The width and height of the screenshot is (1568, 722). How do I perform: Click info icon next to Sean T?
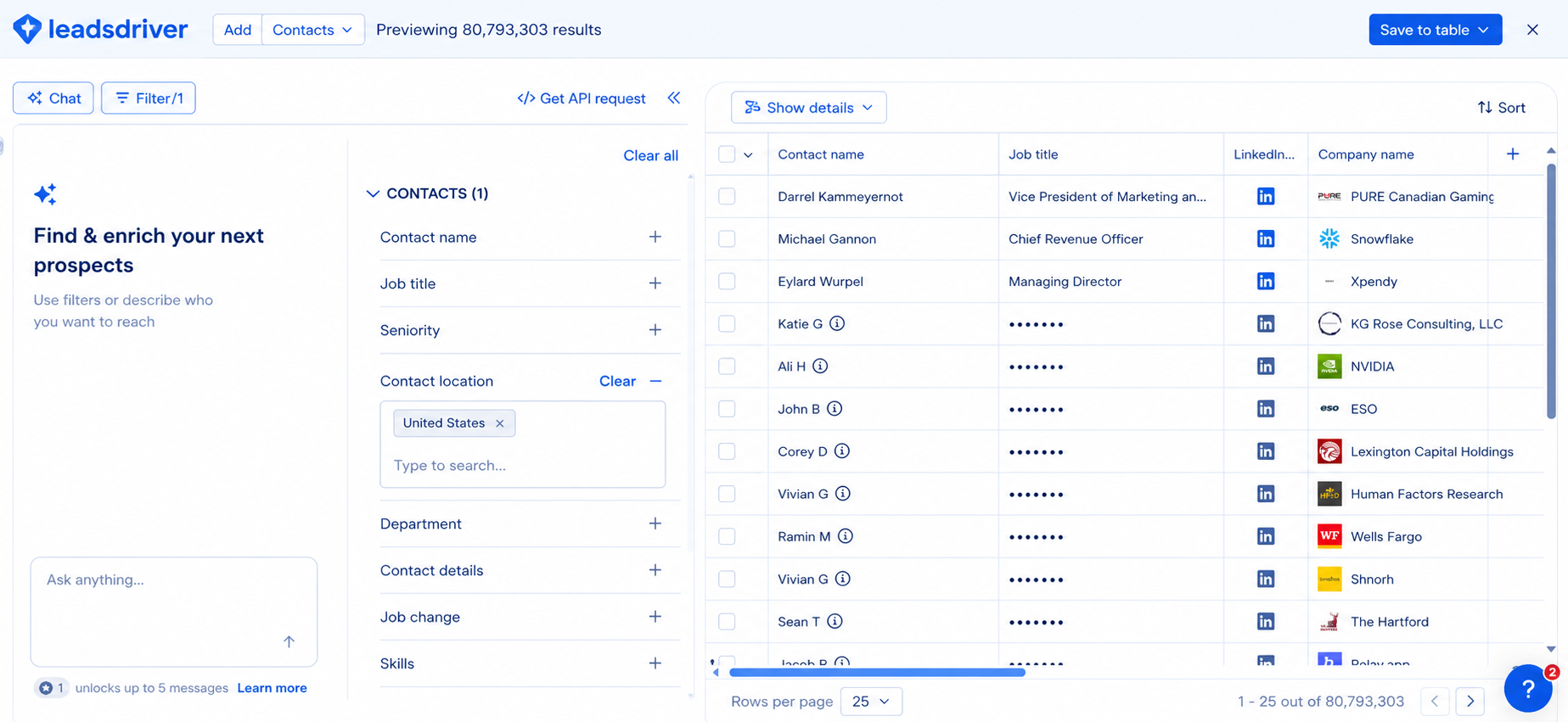[x=835, y=621]
